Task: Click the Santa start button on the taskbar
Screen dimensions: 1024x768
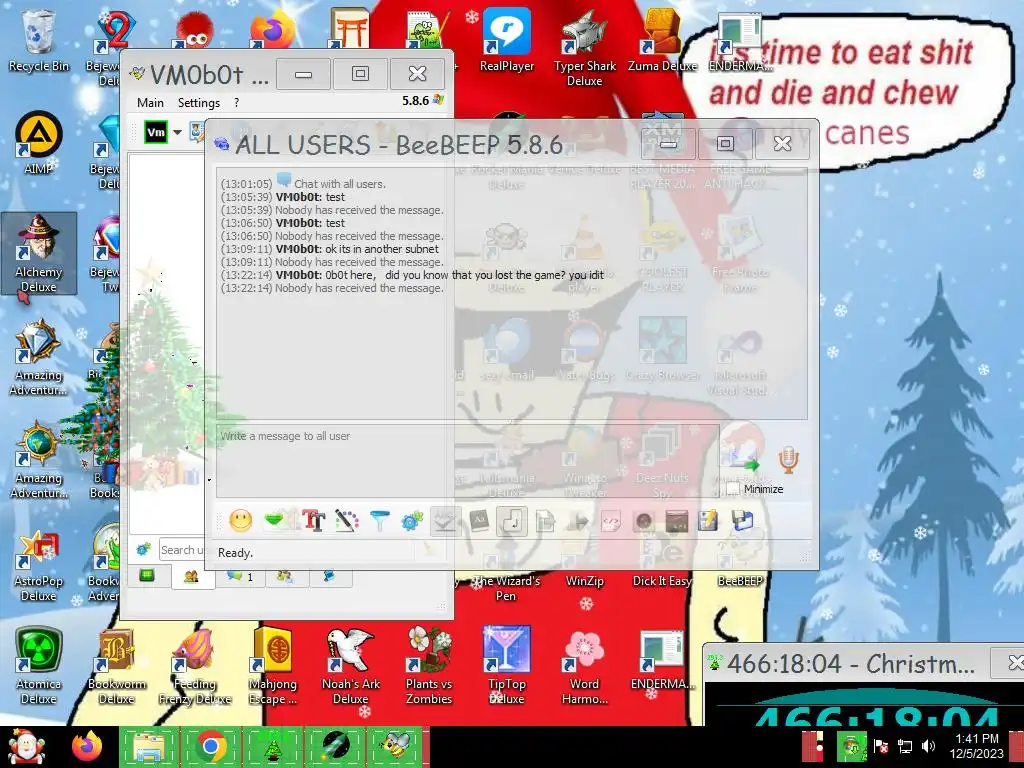Action: 27,746
